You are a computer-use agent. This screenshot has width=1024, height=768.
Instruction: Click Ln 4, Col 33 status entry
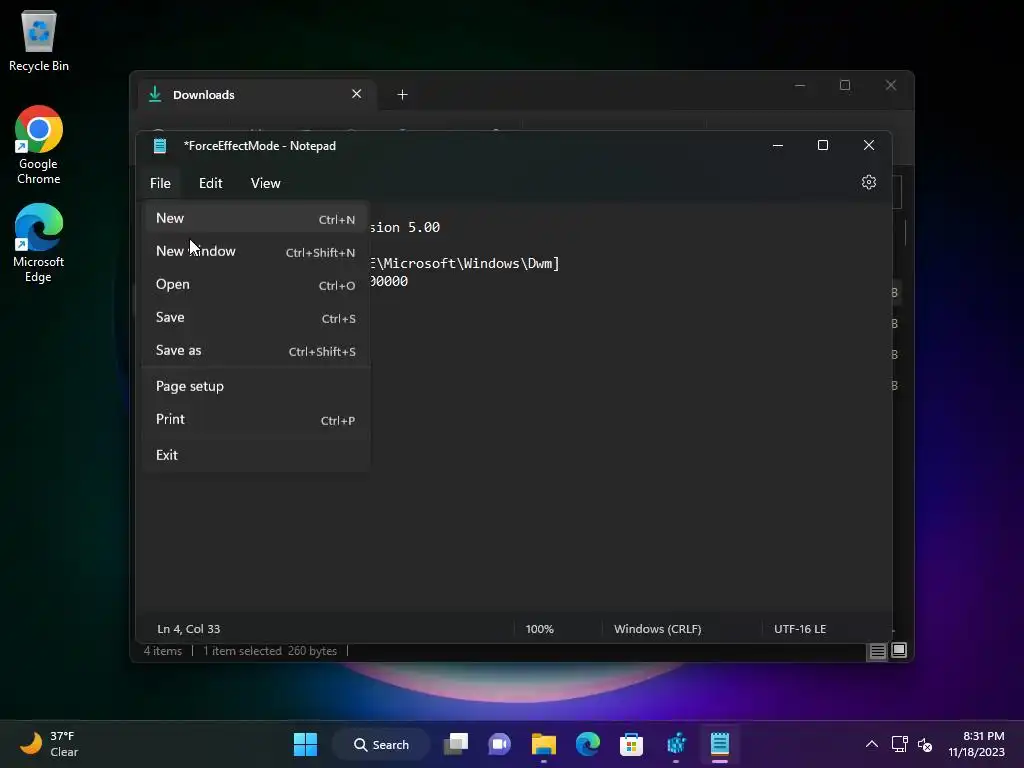pyautogui.click(x=189, y=629)
